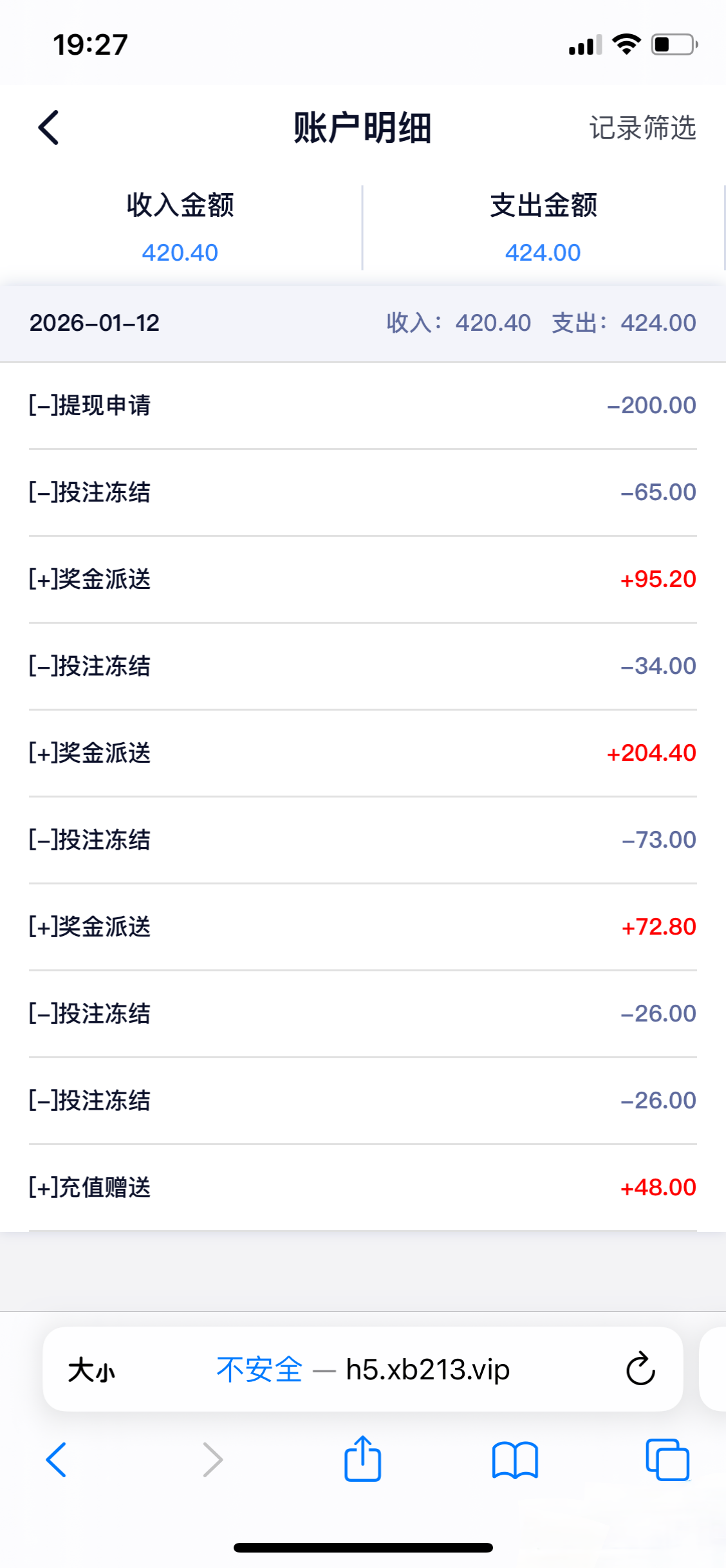Tap the Safari share icon
726x1568 pixels.
(362, 1459)
